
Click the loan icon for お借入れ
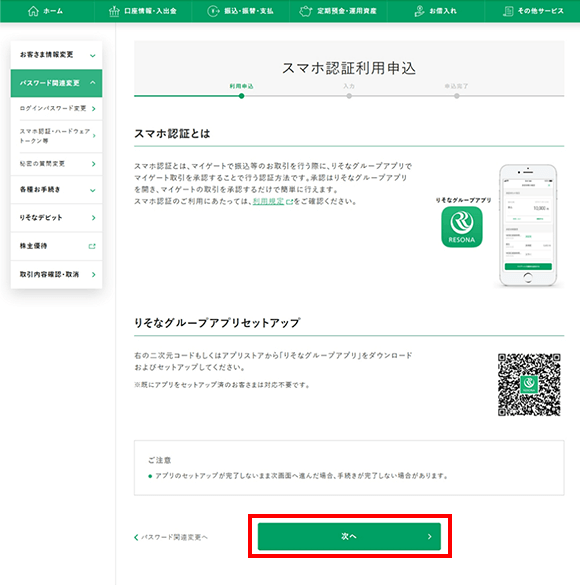click(x=419, y=11)
